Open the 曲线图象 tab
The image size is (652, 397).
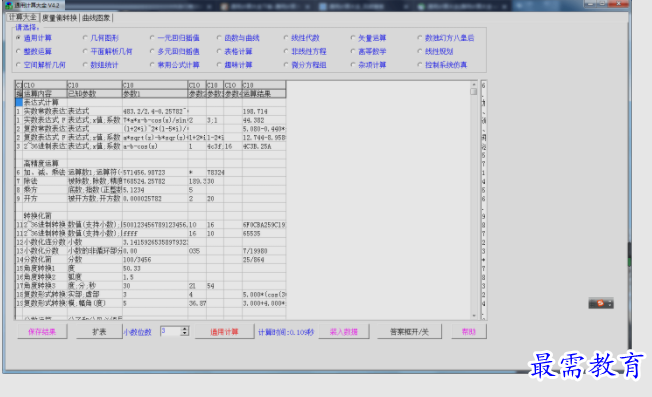(x=96, y=18)
